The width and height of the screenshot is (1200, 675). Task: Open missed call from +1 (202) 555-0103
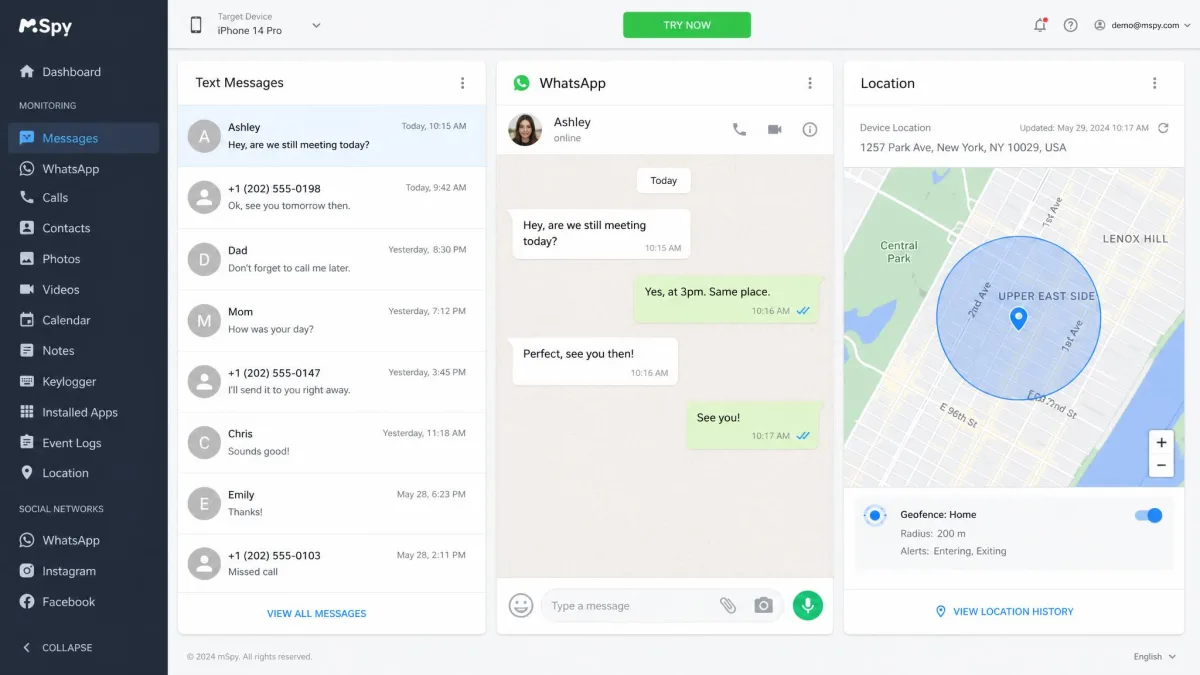[331, 563]
